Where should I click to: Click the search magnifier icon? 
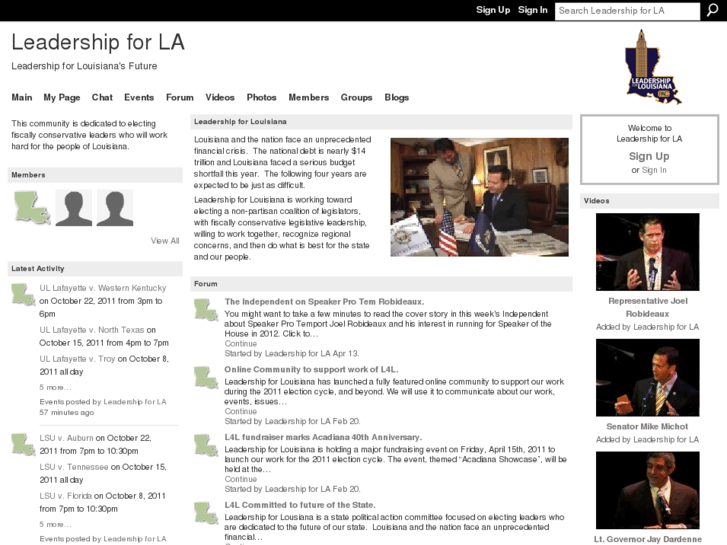[712, 10]
